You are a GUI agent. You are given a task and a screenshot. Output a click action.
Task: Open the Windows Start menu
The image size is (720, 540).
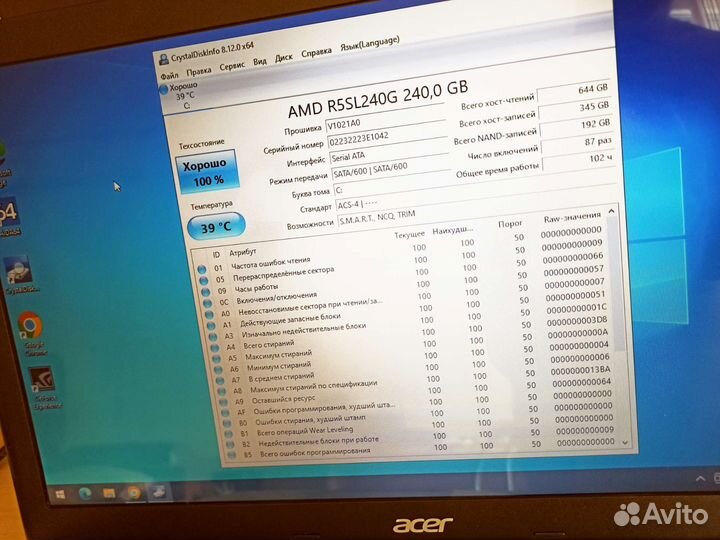point(60,494)
